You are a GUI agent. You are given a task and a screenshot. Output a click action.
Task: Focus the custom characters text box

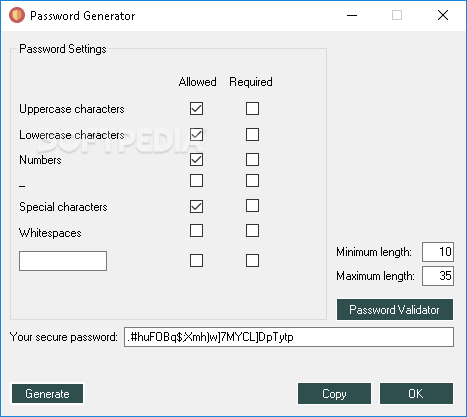click(x=63, y=261)
